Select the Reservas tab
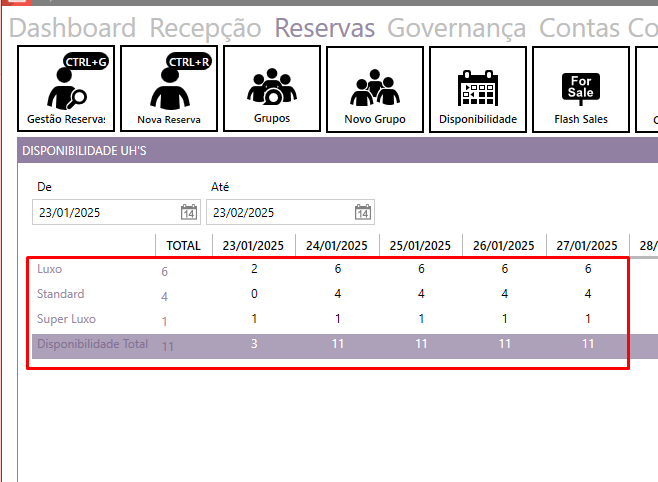The image size is (658, 482). click(x=325, y=28)
